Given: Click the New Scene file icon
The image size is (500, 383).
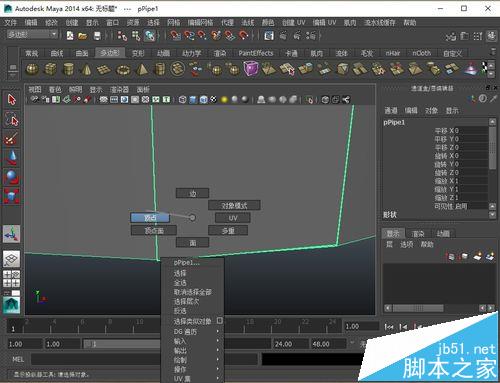Looking at the screenshot, I should (x=70, y=35).
